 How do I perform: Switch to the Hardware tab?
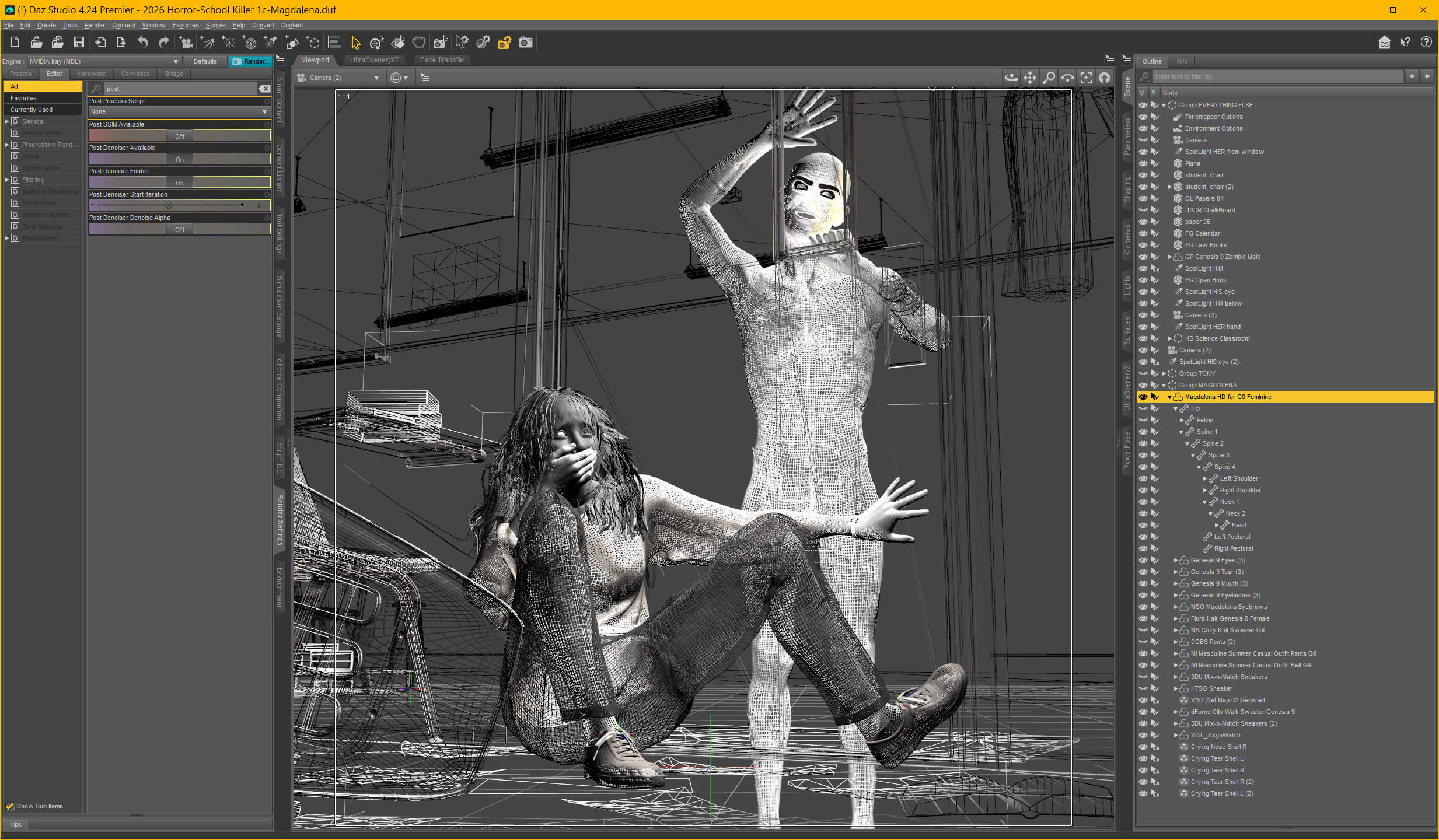[x=92, y=73]
